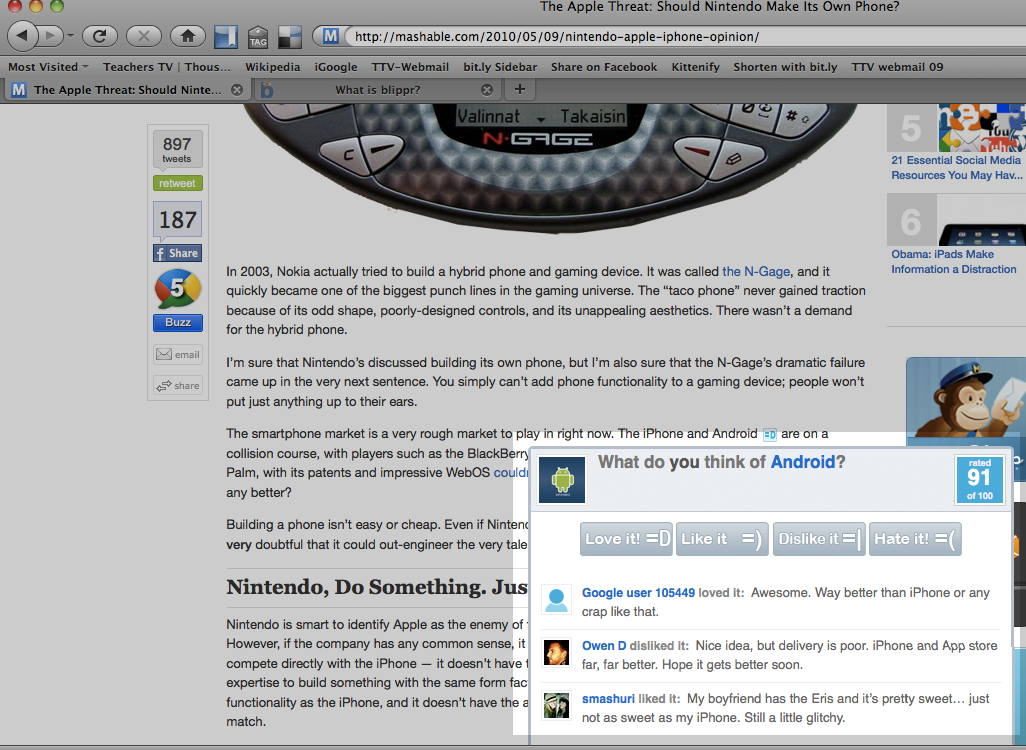1026x750 pixels.
Task: Follow the N-Gage link in the article
Action: pos(756,272)
